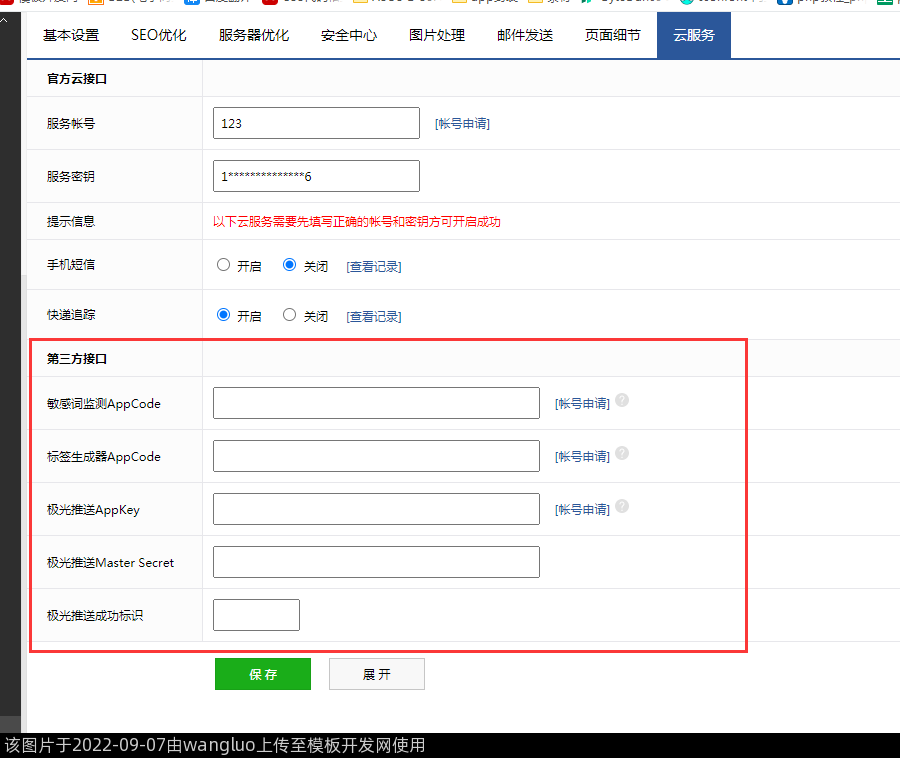This screenshot has width=900, height=758.
Task: Open 查看记录 link for 快递追踪
Action: coord(374,317)
